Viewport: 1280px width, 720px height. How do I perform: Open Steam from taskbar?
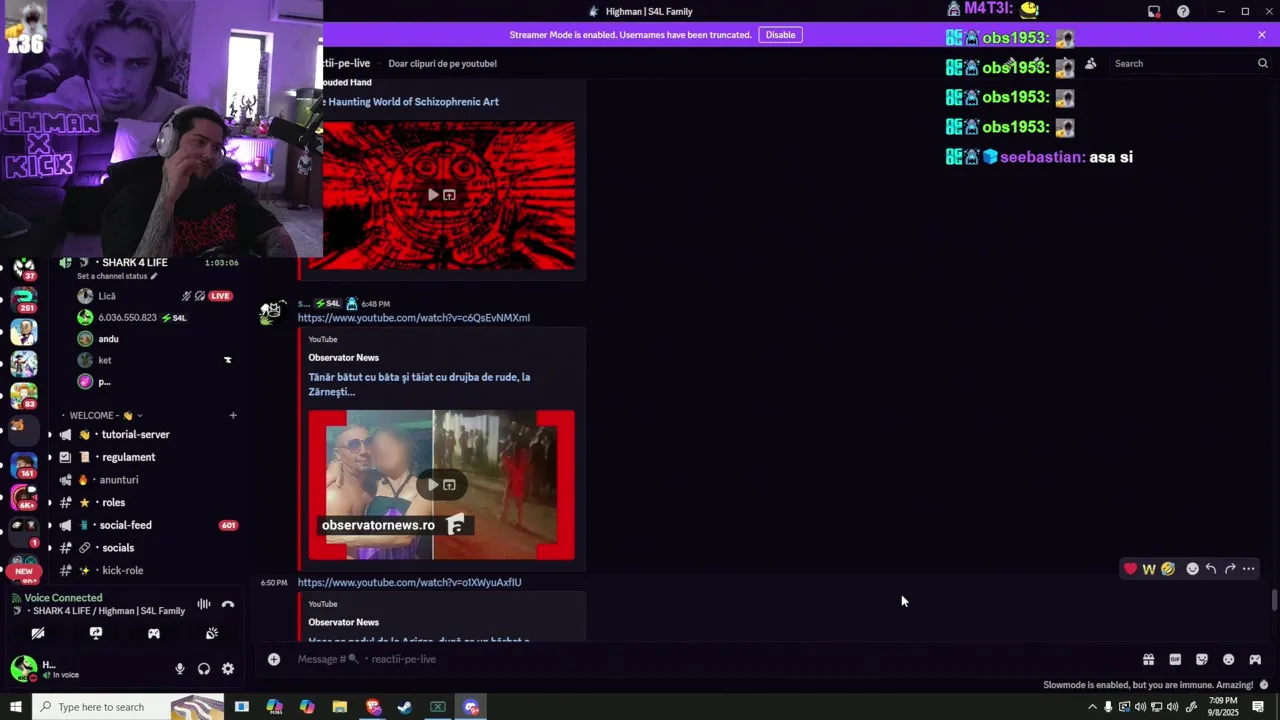coord(405,707)
